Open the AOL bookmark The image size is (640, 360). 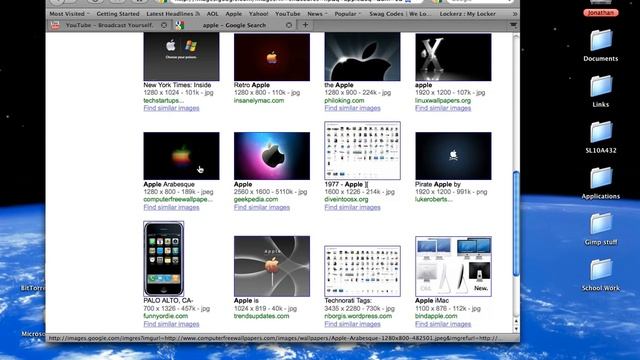click(x=212, y=14)
